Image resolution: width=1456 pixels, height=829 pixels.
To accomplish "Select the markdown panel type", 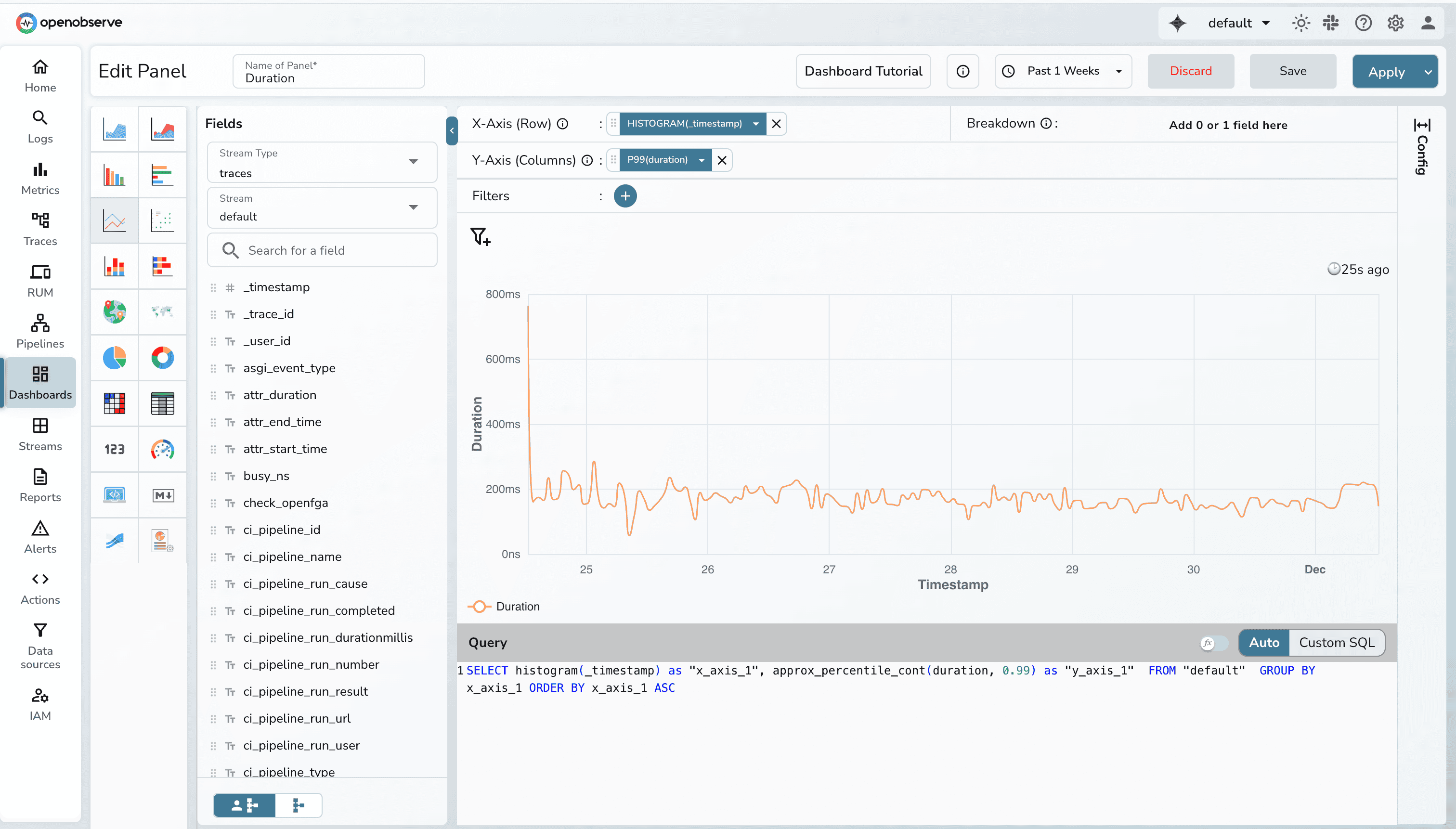I will (x=162, y=495).
